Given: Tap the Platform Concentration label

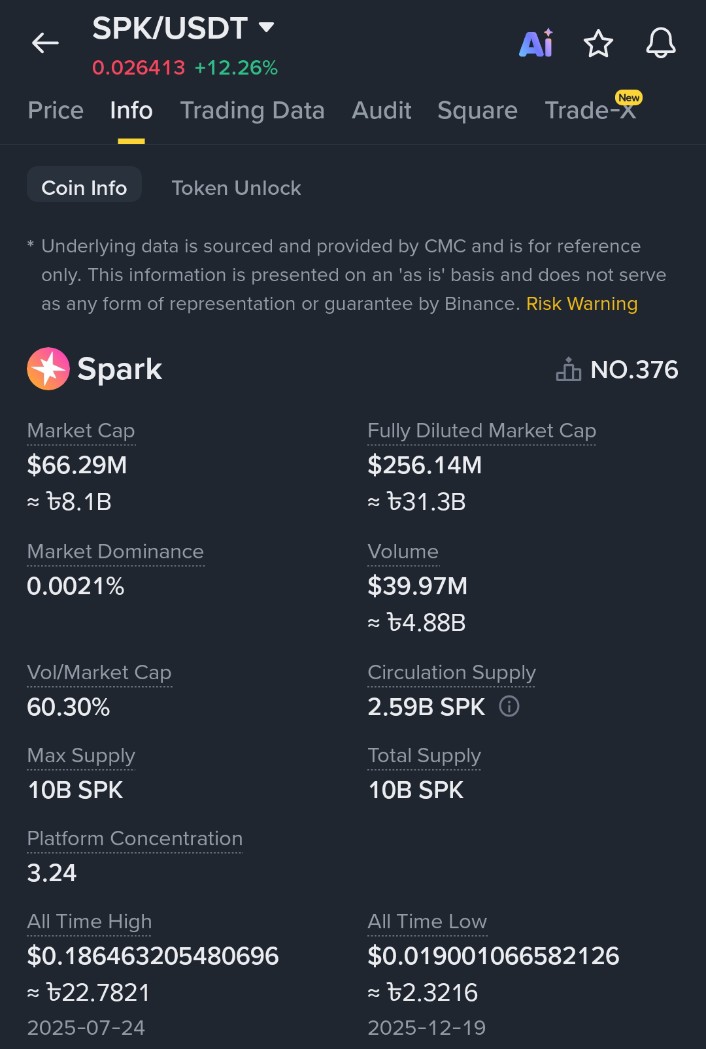Looking at the screenshot, I should point(134,838).
